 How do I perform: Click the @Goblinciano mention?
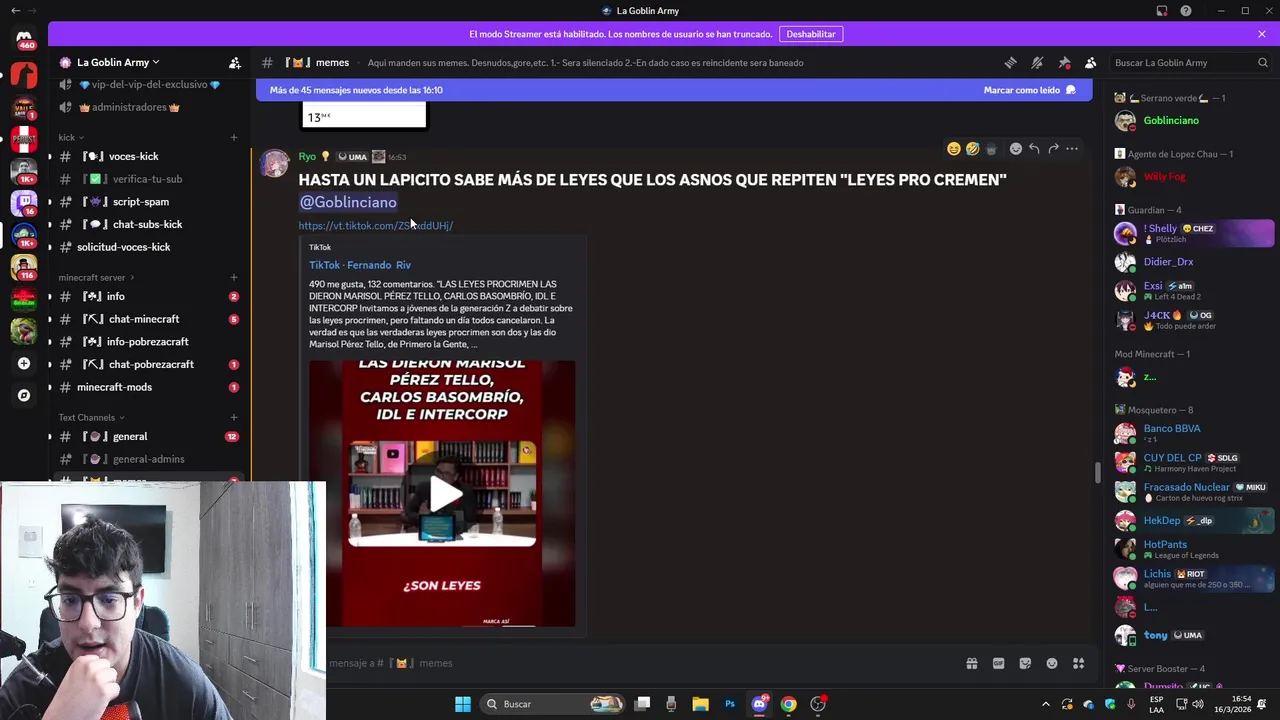[x=348, y=202]
